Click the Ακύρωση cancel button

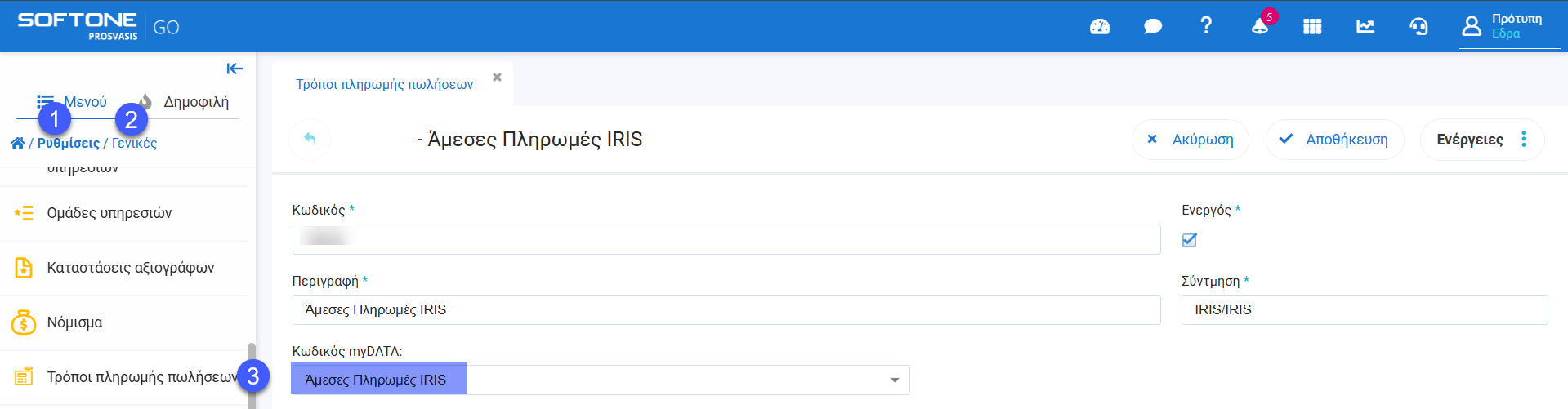[x=1190, y=140]
